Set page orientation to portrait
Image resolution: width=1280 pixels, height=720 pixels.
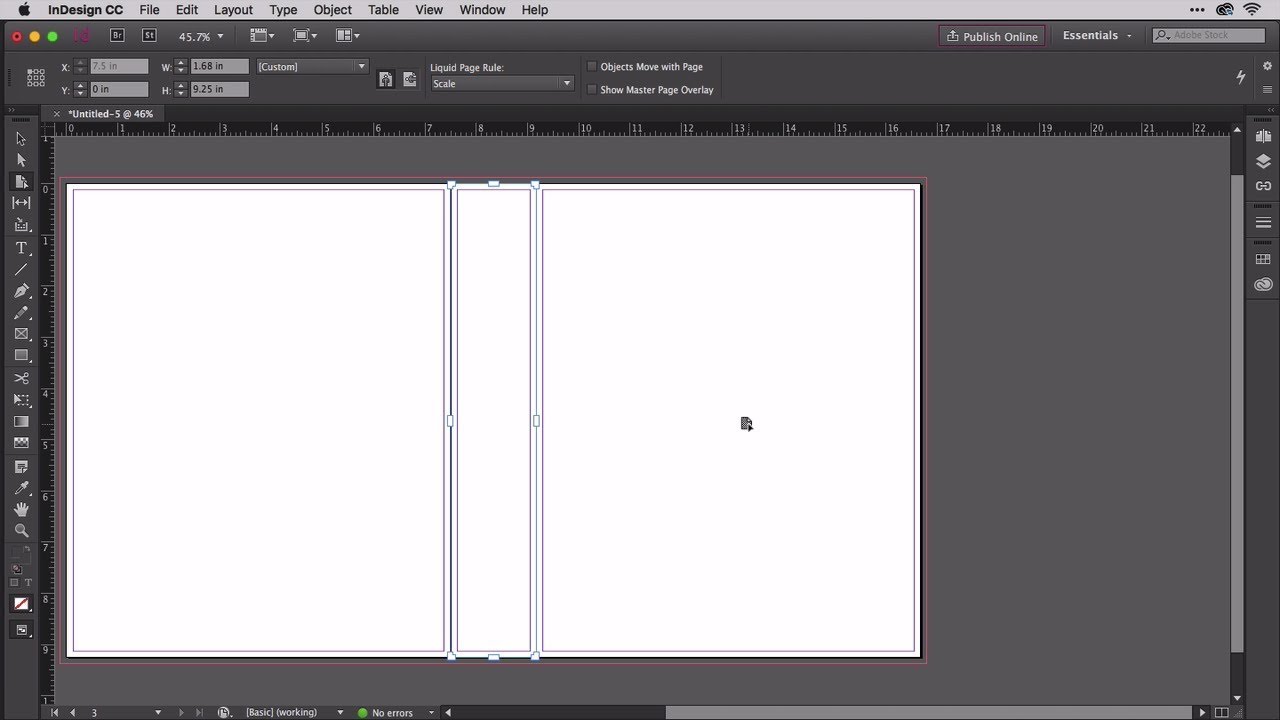pos(386,80)
